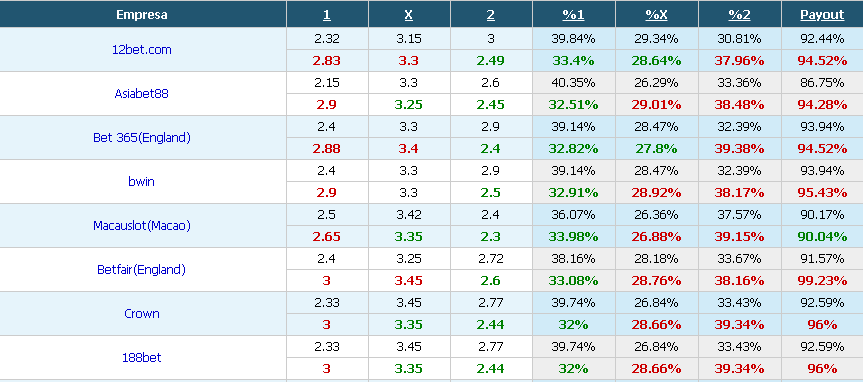Sort by the %2 column header

click(x=739, y=15)
